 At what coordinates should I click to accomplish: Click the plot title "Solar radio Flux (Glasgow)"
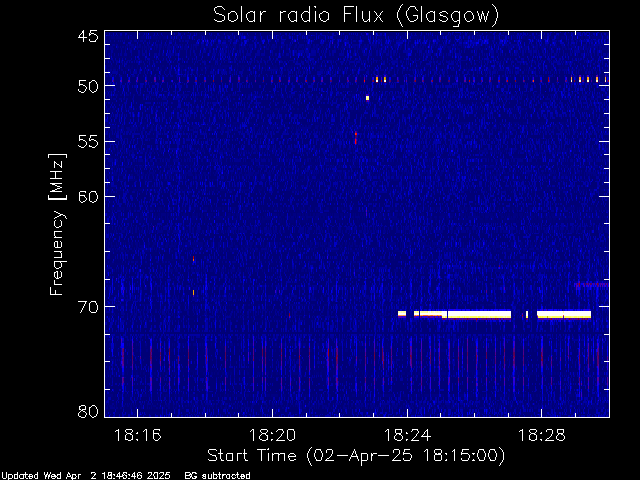pyautogui.click(x=356, y=16)
